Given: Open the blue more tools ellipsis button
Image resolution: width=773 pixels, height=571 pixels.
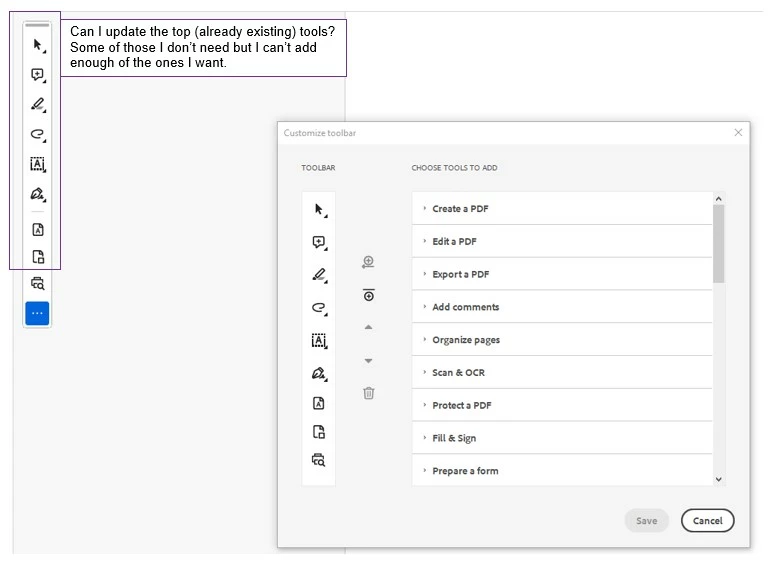Looking at the screenshot, I should (37, 313).
